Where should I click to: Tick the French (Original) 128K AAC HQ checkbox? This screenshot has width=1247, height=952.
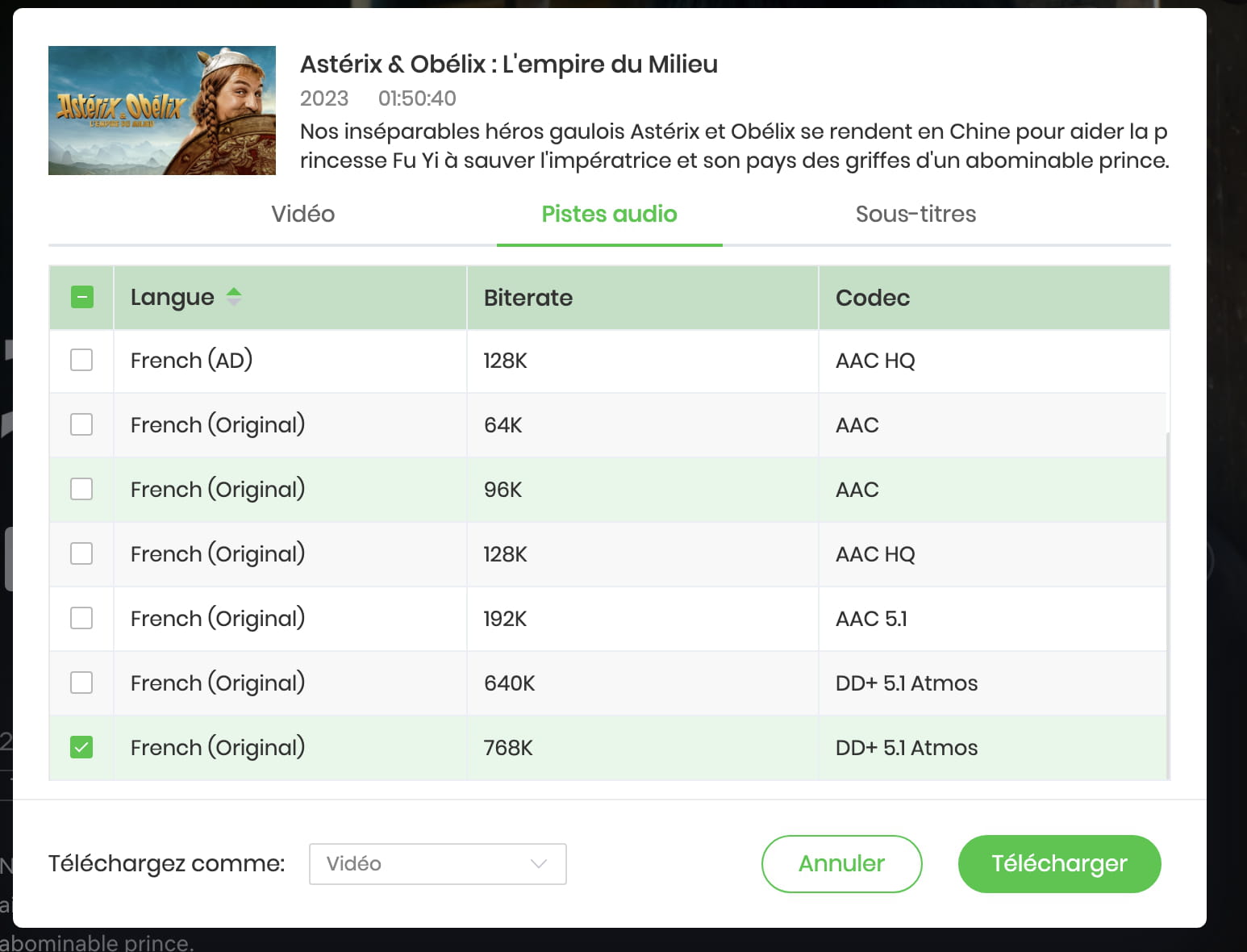[x=81, y=553]
